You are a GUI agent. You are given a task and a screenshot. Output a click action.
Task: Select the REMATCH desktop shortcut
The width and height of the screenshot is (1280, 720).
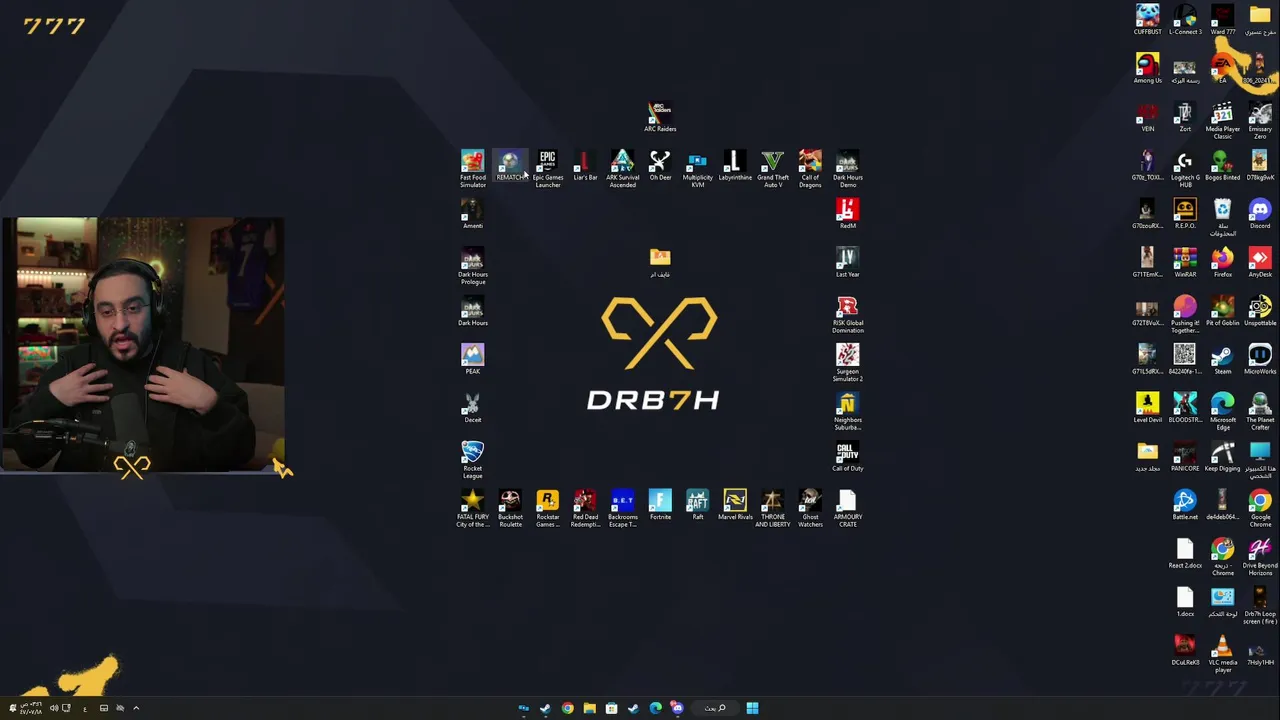pos(510,166)
